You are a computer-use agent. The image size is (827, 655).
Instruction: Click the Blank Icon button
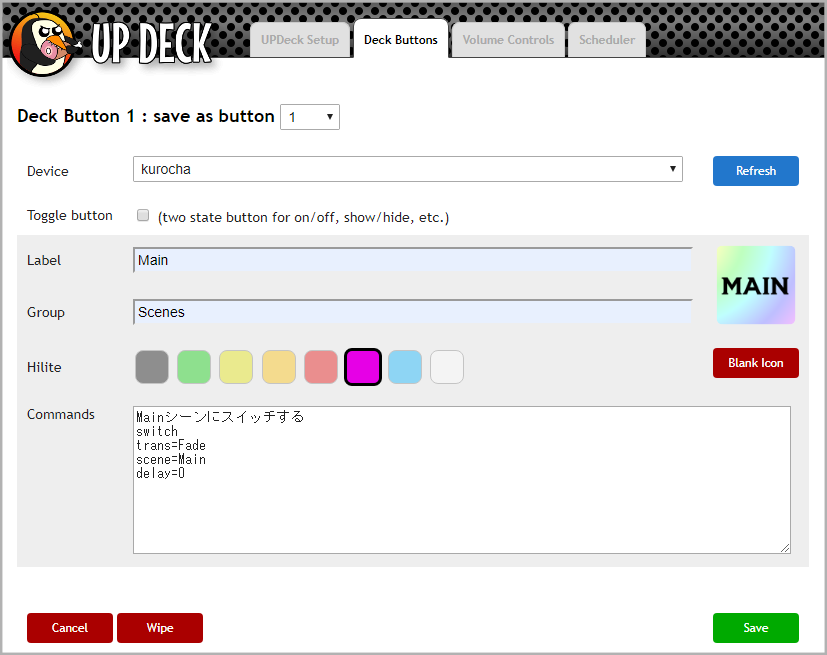(756, 363)
